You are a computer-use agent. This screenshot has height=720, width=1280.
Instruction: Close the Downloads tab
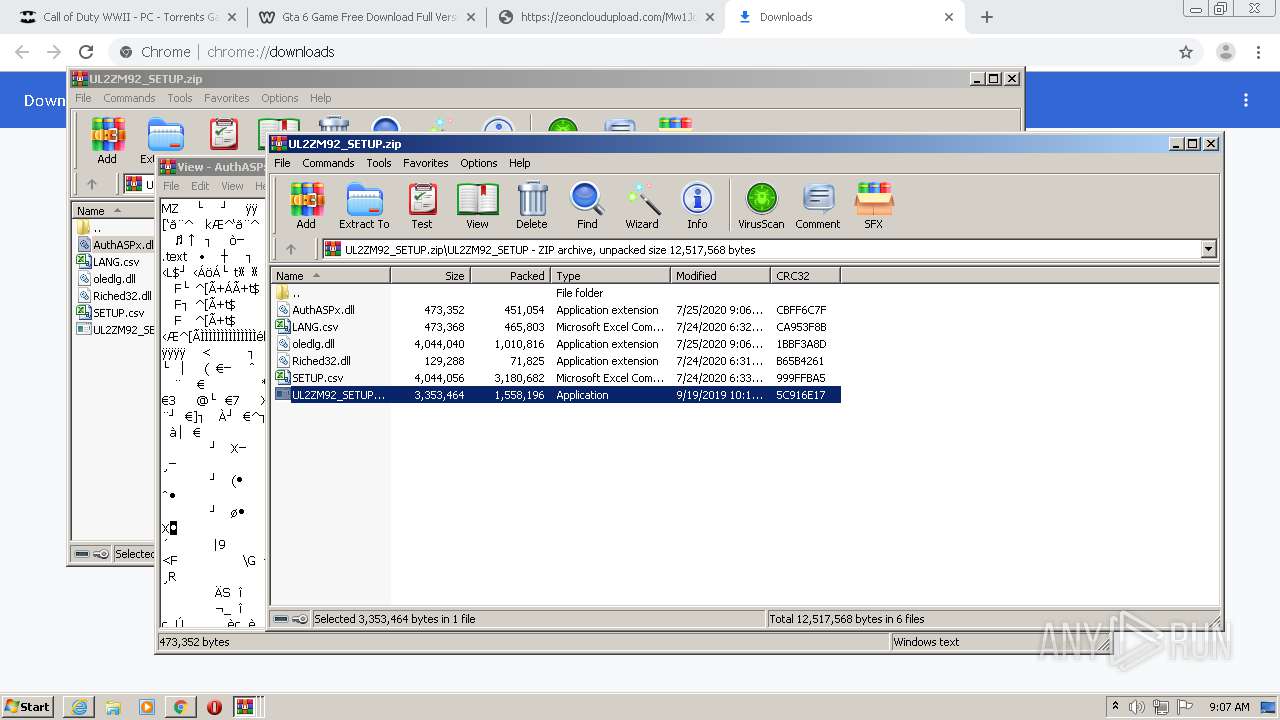[949, 17]
